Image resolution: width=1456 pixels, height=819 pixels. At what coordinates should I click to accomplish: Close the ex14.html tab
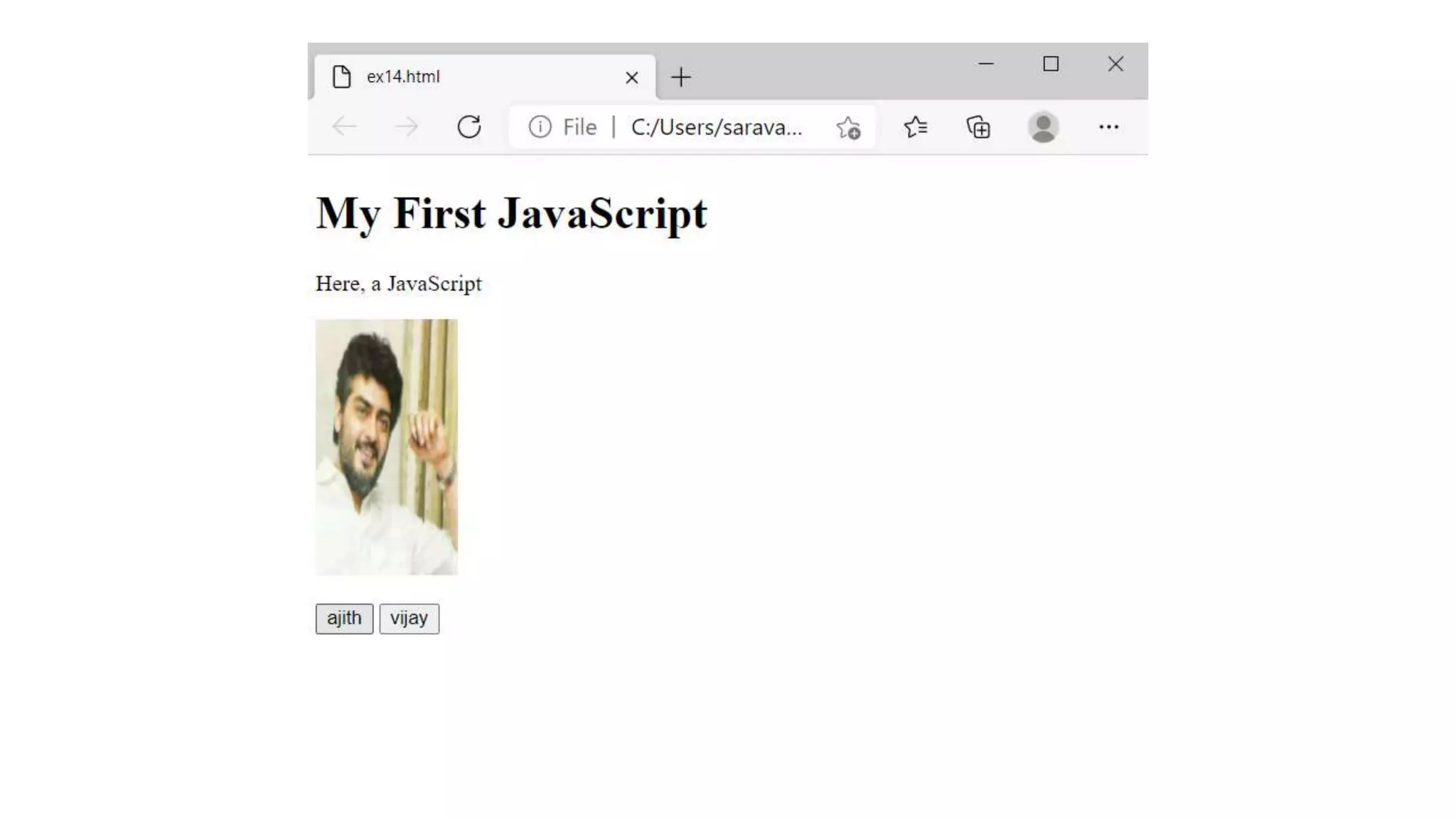631,77
